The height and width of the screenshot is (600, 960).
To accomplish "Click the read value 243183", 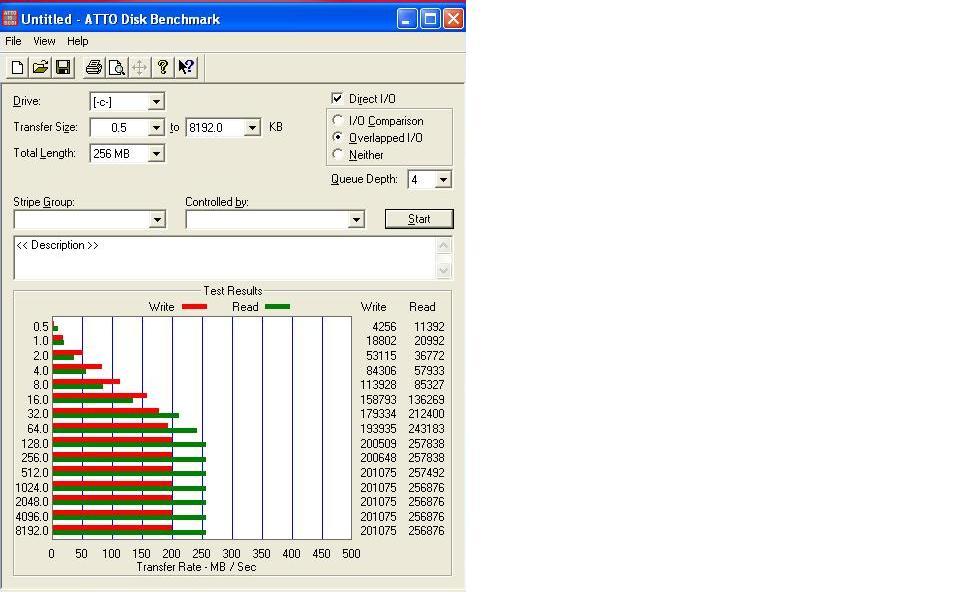I will pos(426,429).
